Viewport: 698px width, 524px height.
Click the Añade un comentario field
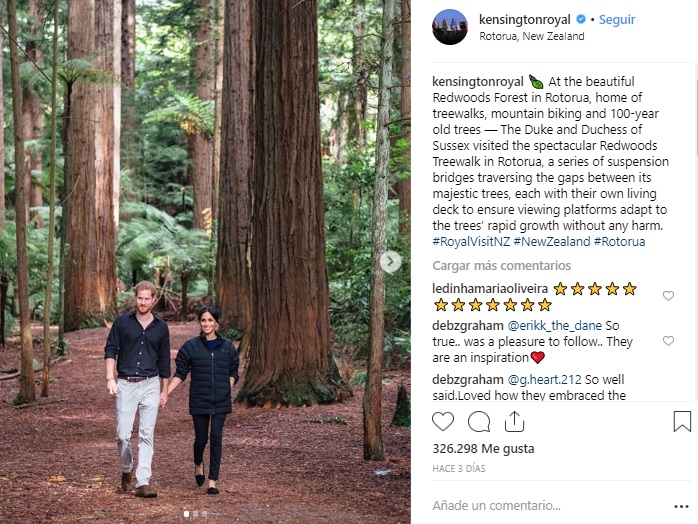(540, 506)
